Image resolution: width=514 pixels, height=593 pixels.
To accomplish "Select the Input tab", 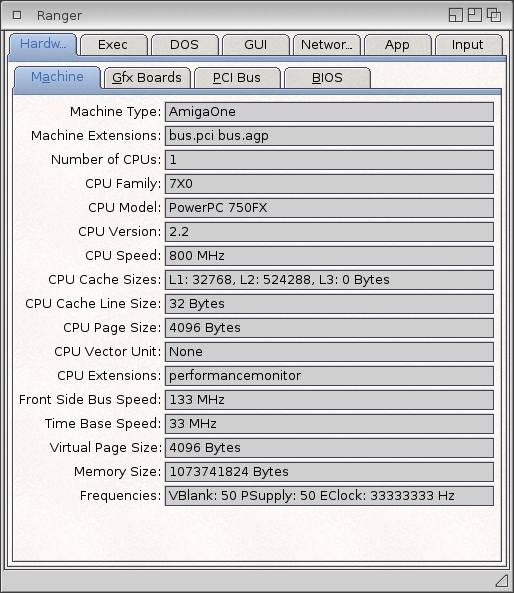I will tap(468, 45).
